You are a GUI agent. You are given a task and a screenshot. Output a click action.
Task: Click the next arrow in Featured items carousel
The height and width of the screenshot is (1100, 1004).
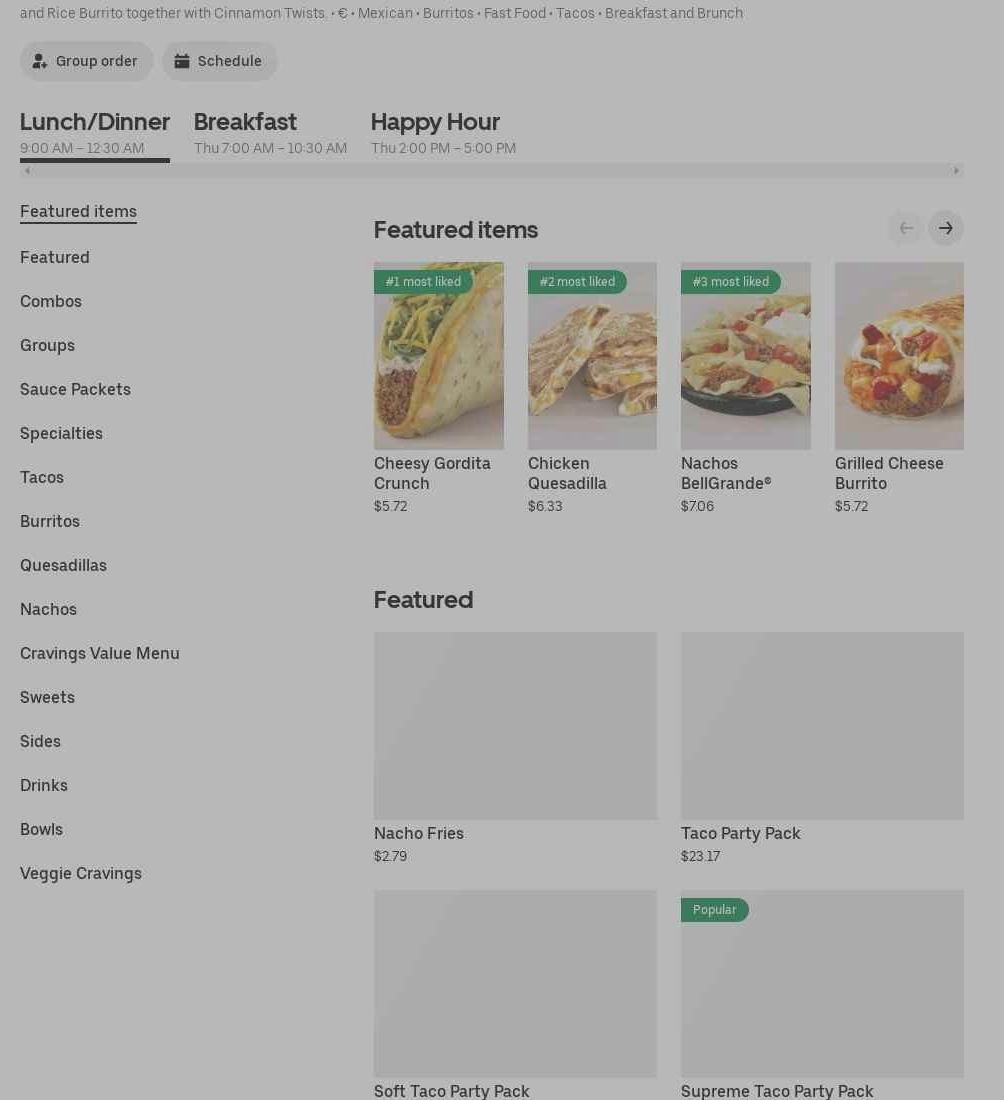point(945,228)
